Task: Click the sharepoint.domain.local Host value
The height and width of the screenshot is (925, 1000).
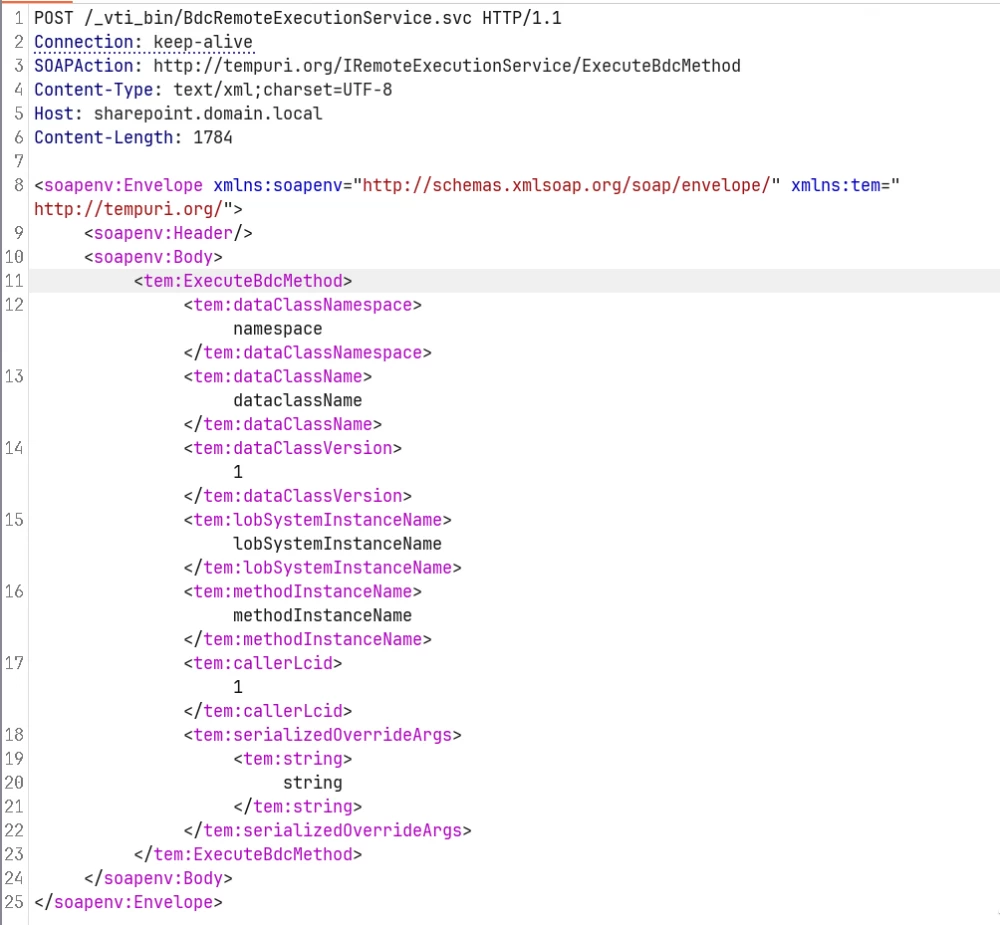Action: [208, 114]
